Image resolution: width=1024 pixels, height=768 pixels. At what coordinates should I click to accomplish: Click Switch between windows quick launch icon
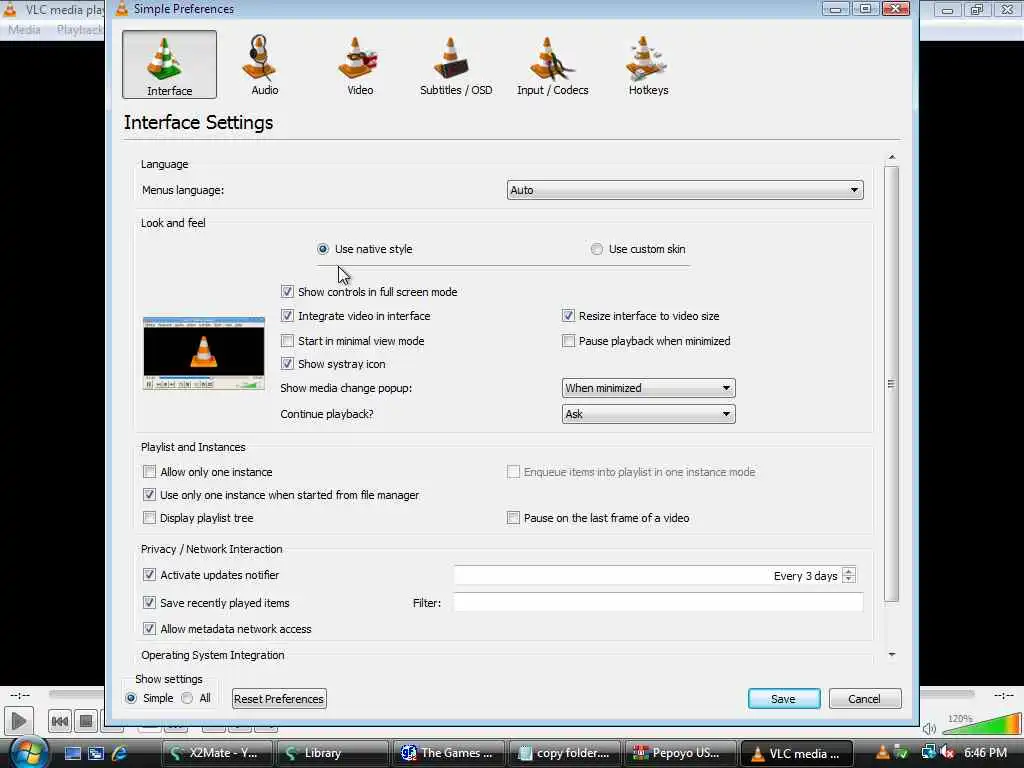[x=96, y=753]
